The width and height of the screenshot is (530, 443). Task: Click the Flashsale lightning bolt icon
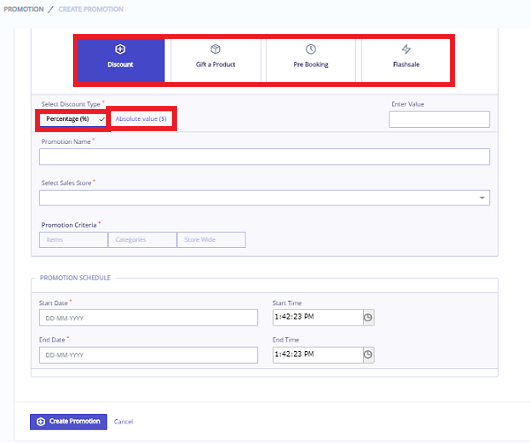tap(406, 49)
